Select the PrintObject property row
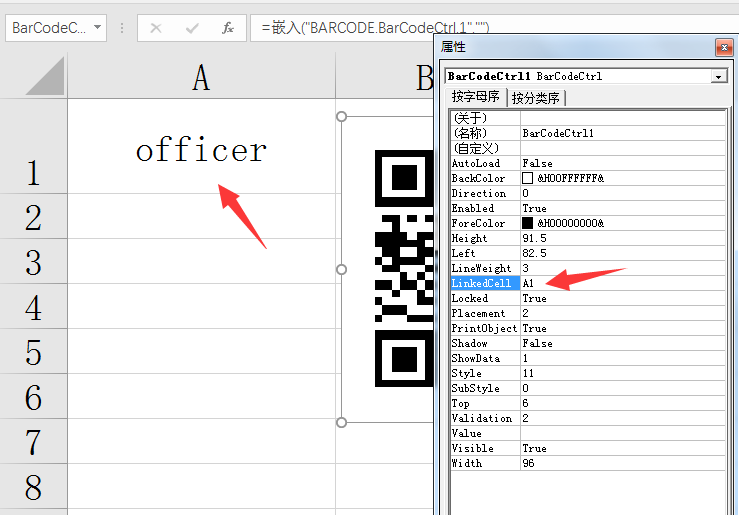 (588, 328)
